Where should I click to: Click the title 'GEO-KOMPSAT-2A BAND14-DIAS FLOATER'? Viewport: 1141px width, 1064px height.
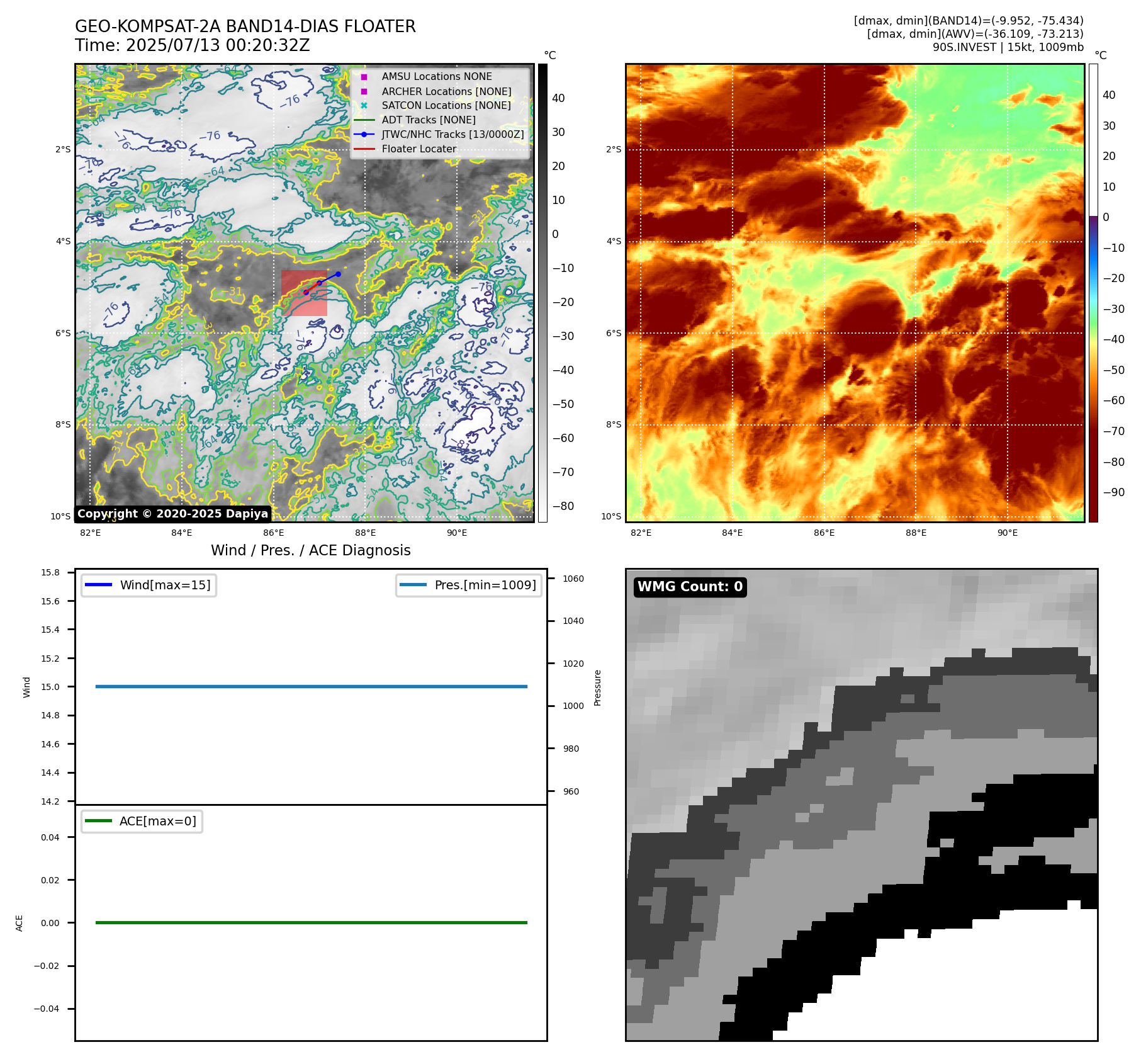(245, 26)
